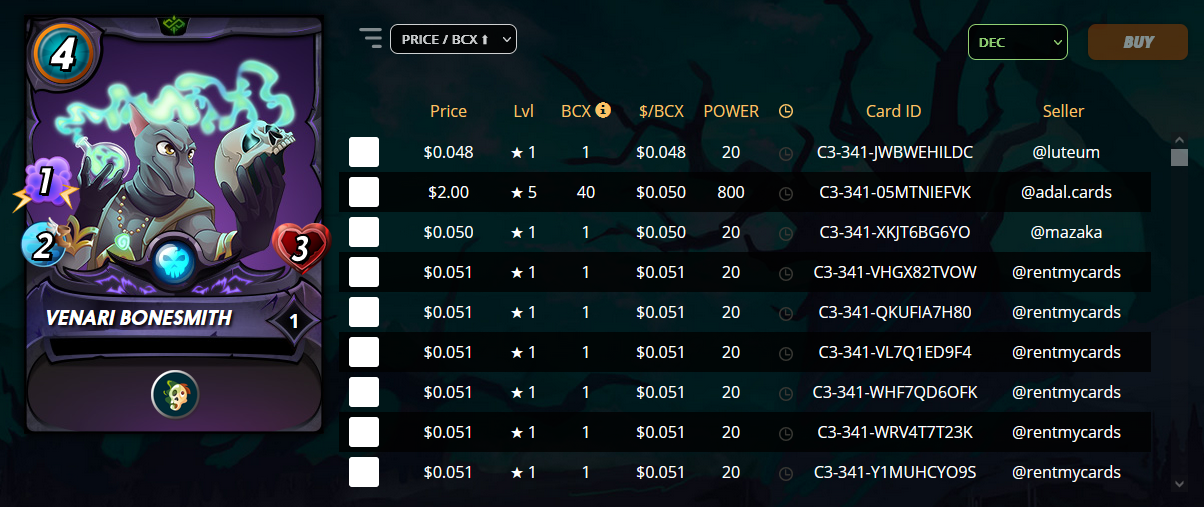Click the clock icon in the column header
The width and height of the screenshot is (1204, 507).
[786, 111]
